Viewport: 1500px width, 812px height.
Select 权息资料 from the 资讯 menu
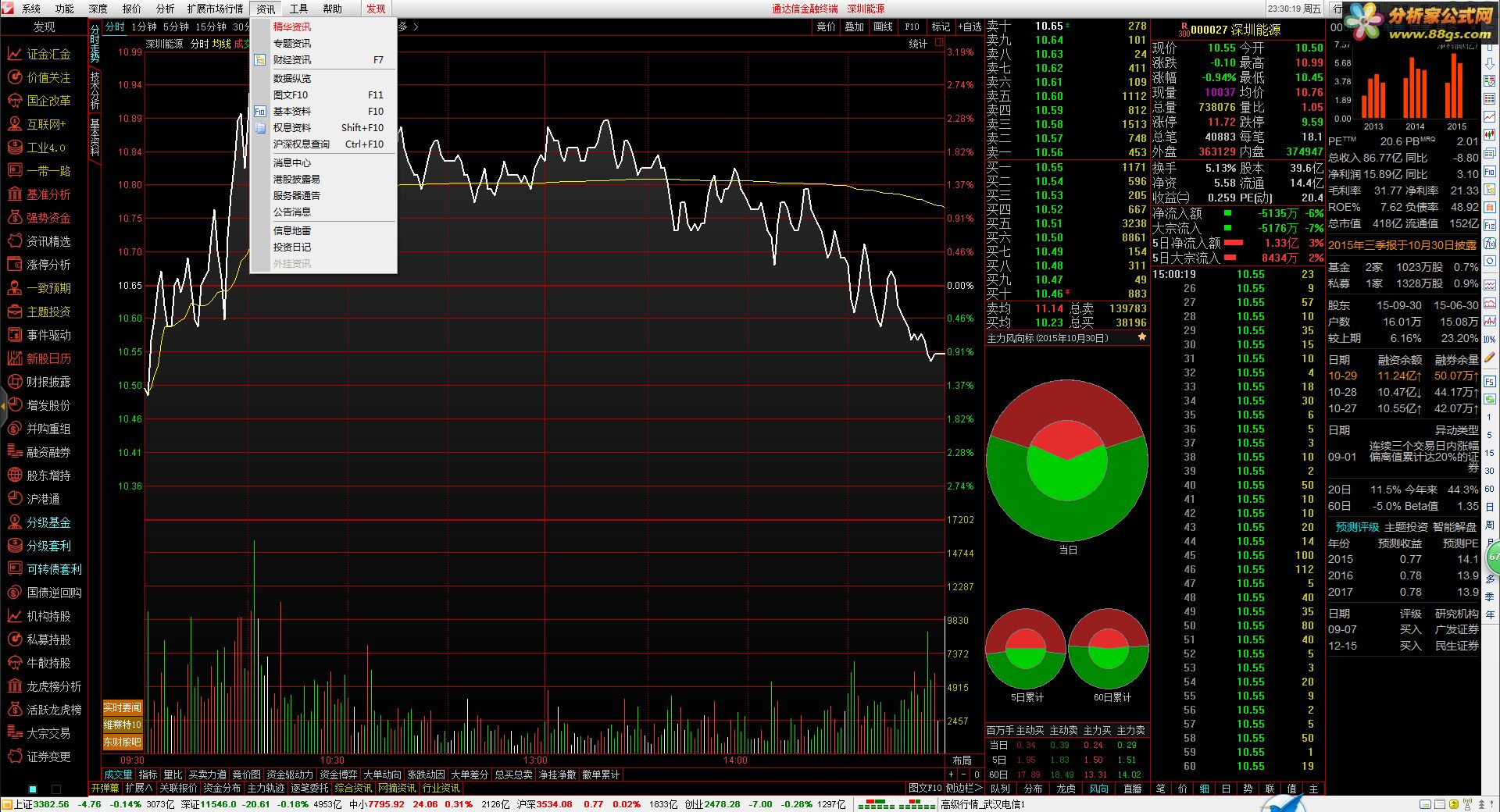323,127
